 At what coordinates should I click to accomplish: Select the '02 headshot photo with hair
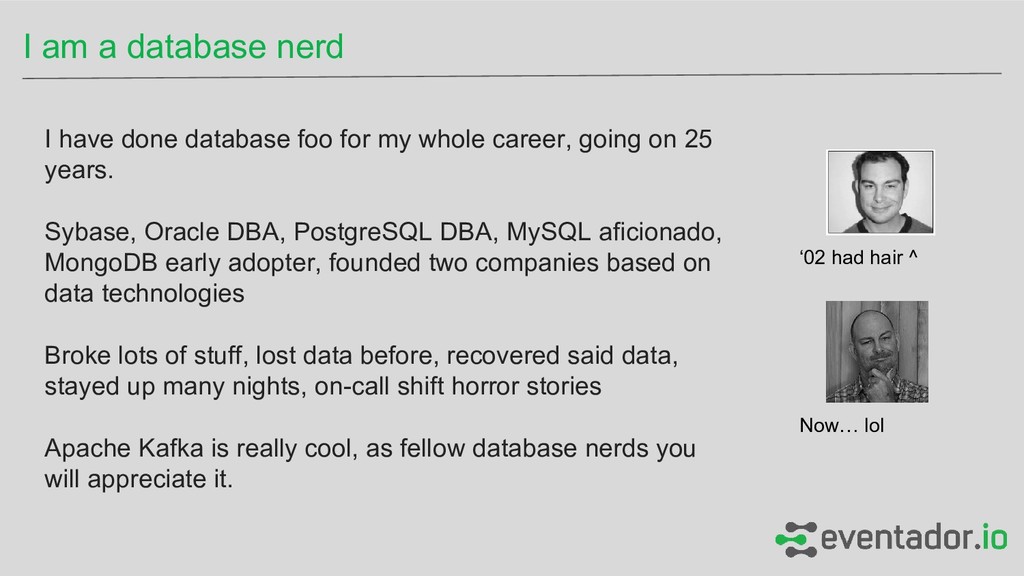tap(880, 192)
